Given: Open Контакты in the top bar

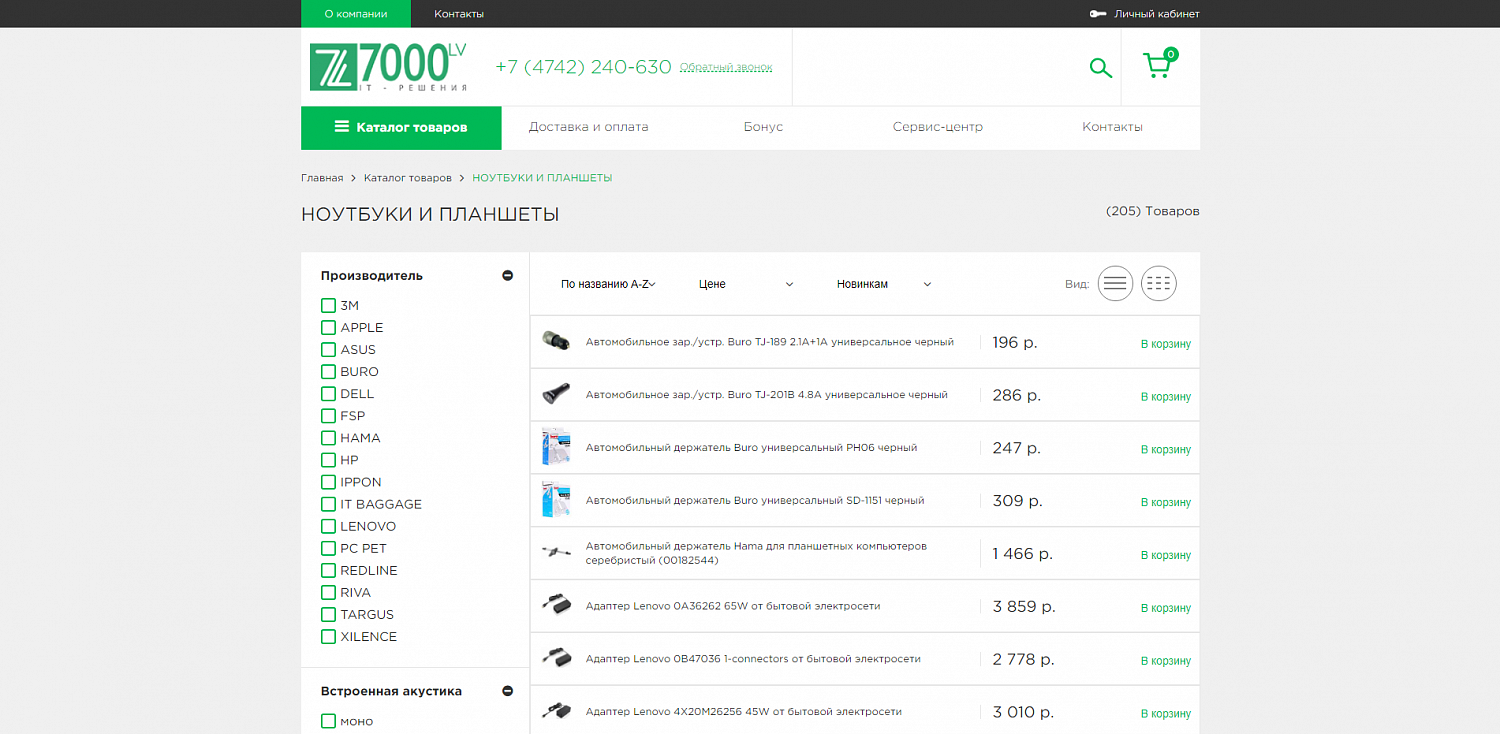Looking at the screenshot, I should tap(459, 14).
